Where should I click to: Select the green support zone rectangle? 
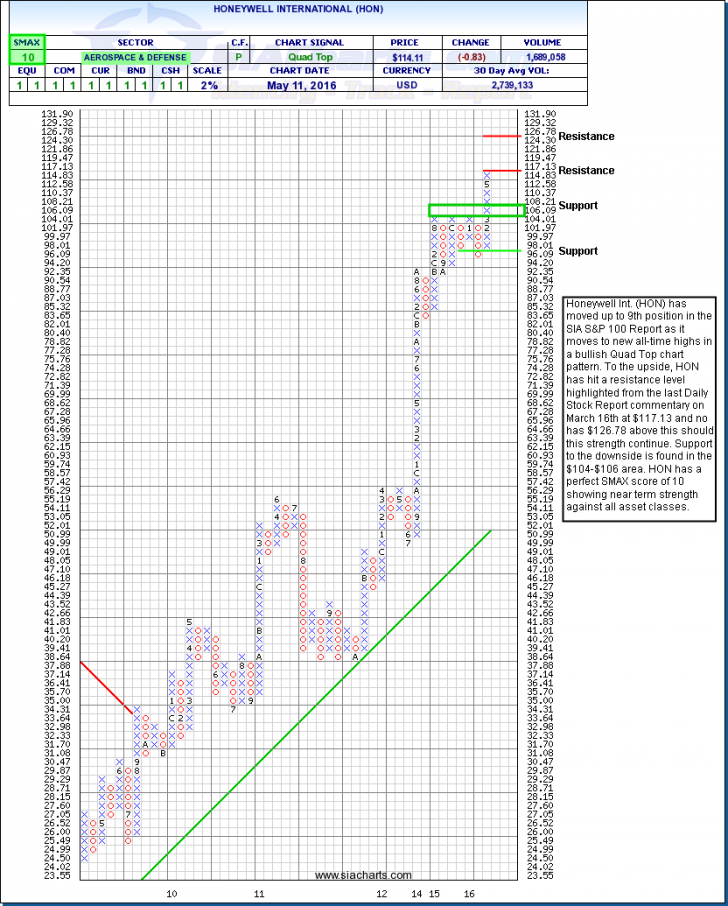point(475,211)
